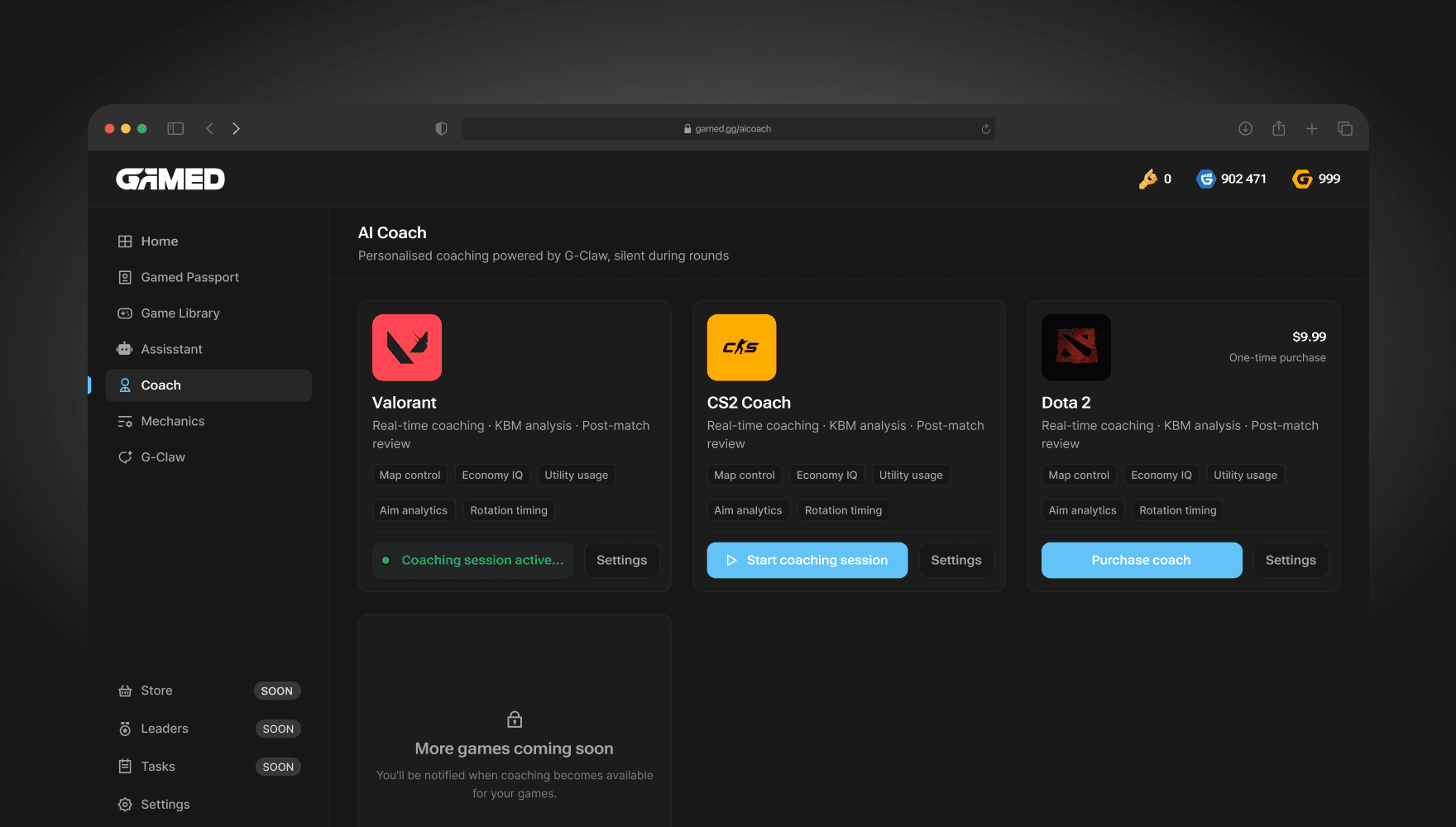1456x827 pixels.
Task: Click the Store basket icon
Action: [125, 691]
